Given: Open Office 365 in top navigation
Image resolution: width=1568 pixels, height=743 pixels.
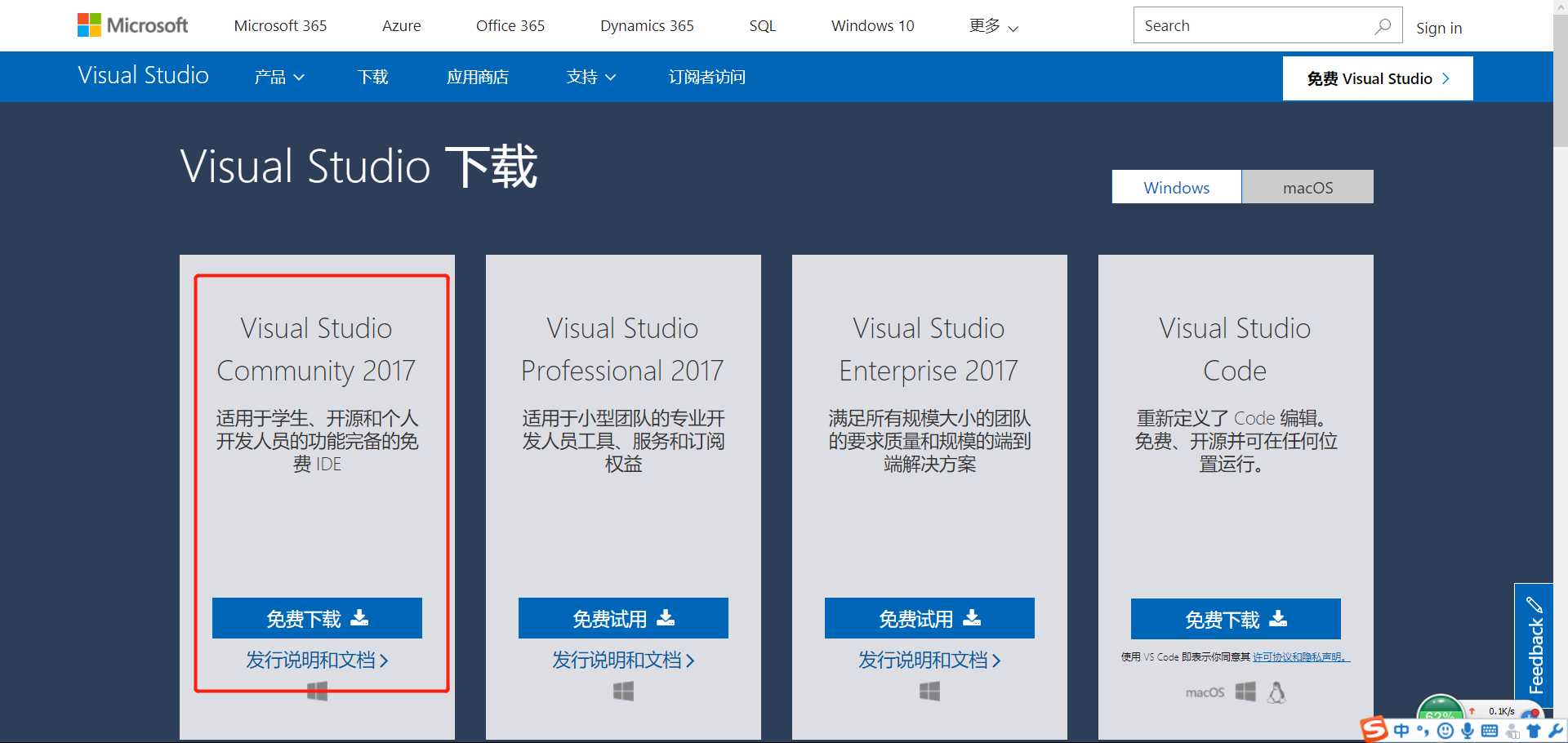Looking at the screenshot, I should tap(510, 25).
